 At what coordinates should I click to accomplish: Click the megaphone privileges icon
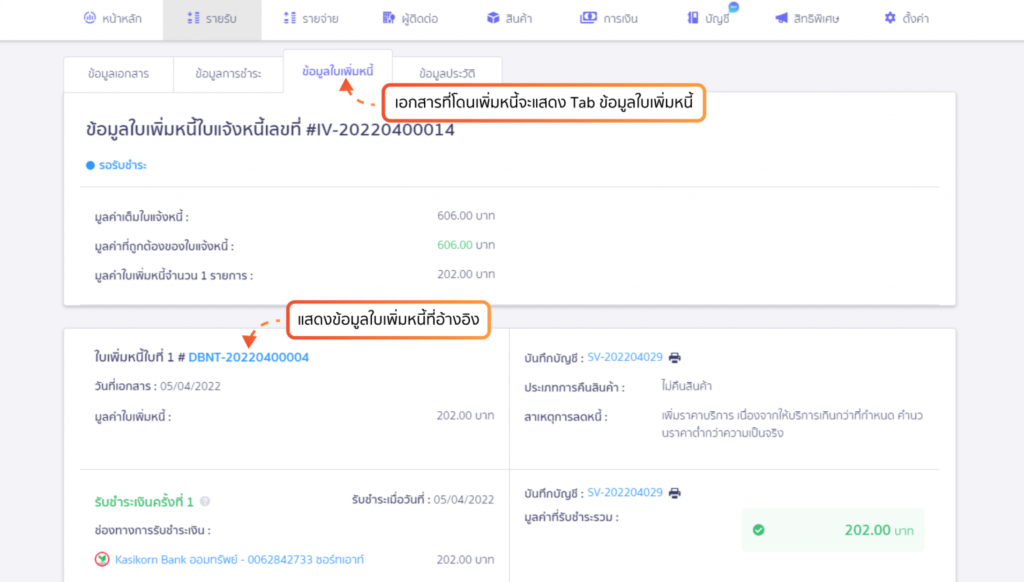coord(782,18)
